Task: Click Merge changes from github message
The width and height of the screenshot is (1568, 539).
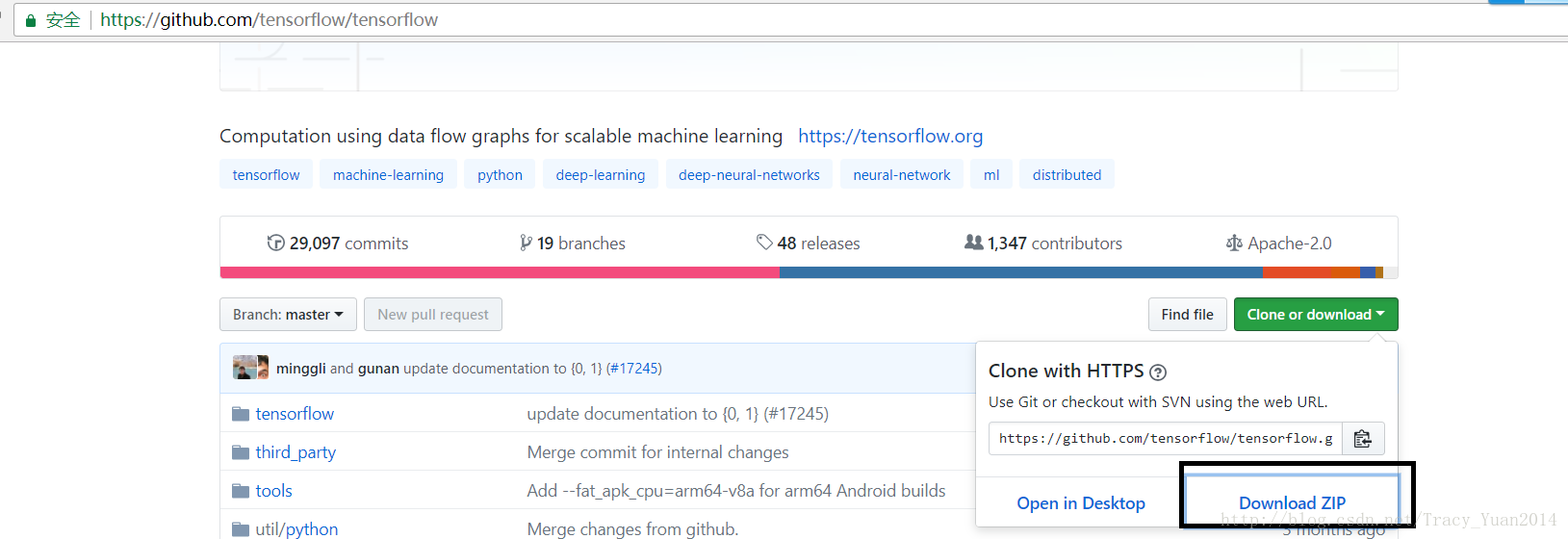Action: tap(632, 529)
